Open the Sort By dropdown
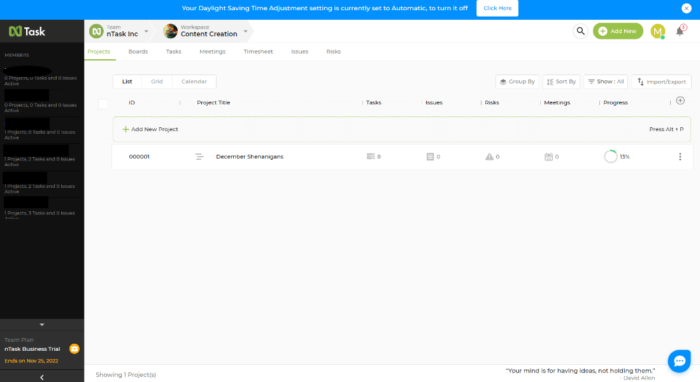This screenshot has height=382, width=700. [x=561, y=82]
